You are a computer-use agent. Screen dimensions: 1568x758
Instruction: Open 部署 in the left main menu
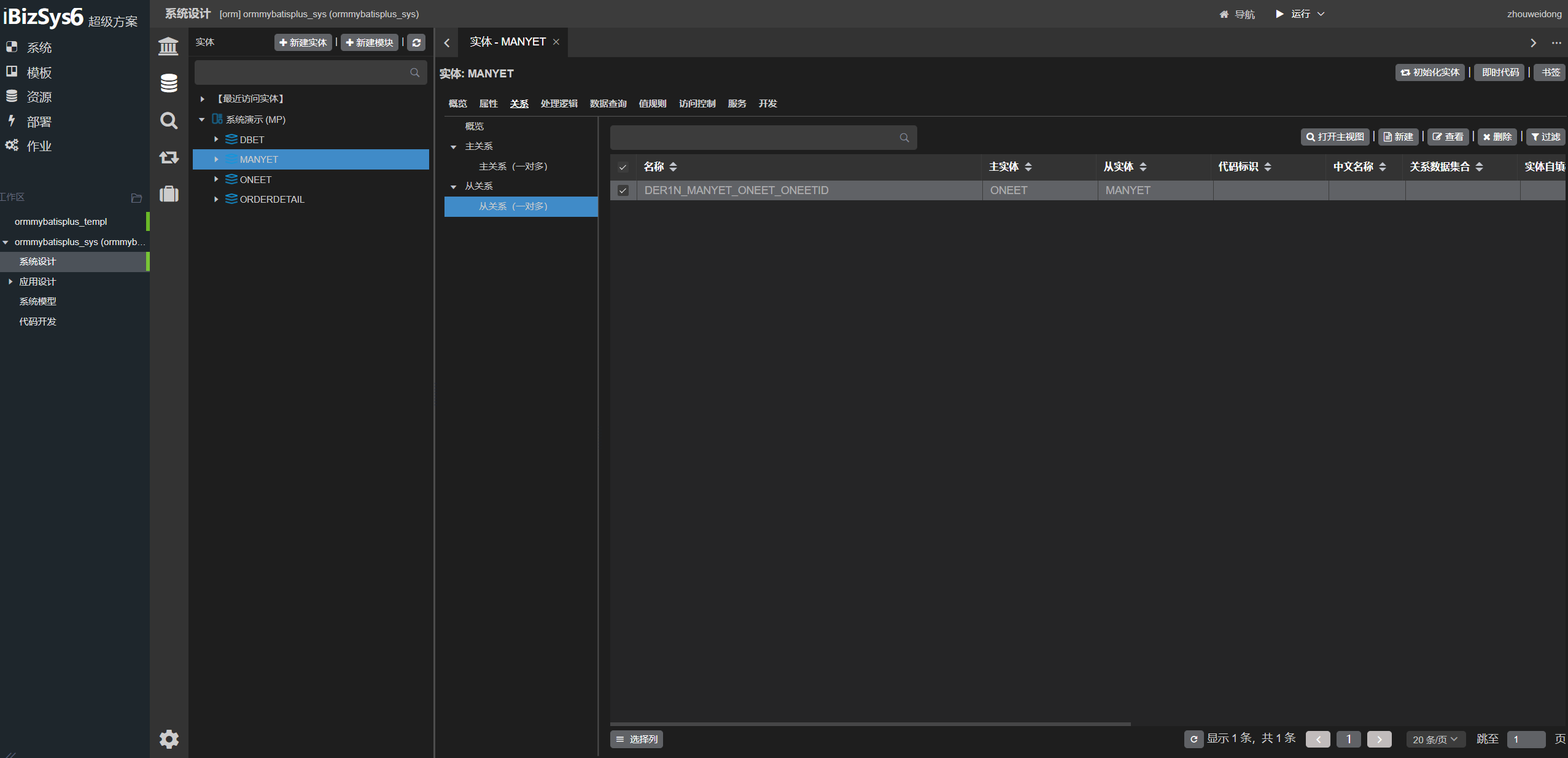[39, 122]
